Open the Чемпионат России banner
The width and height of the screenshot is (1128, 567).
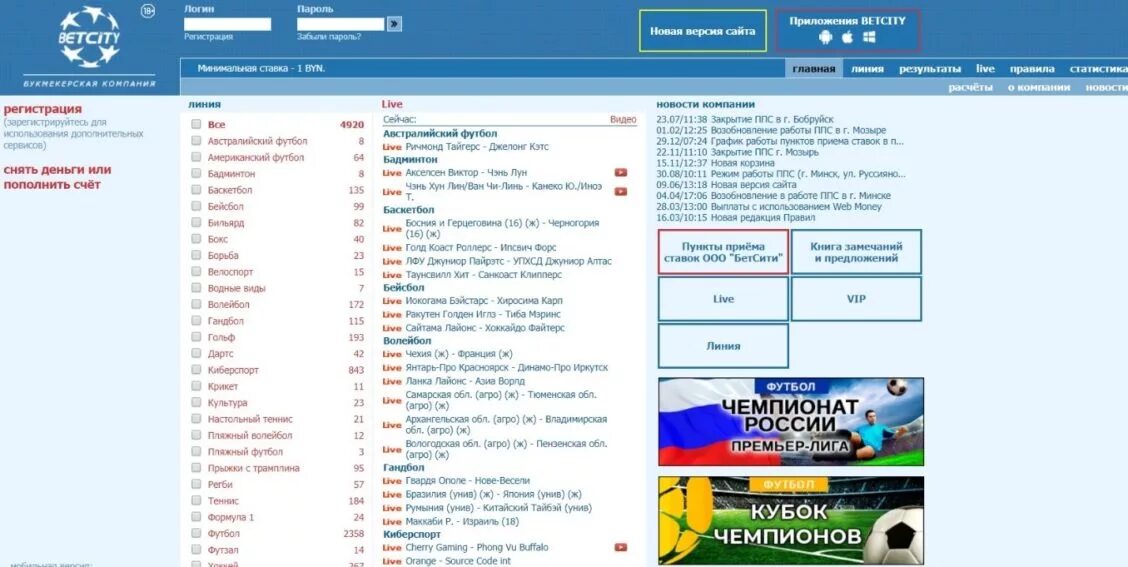pyautogui.click(x=791, y=422)
